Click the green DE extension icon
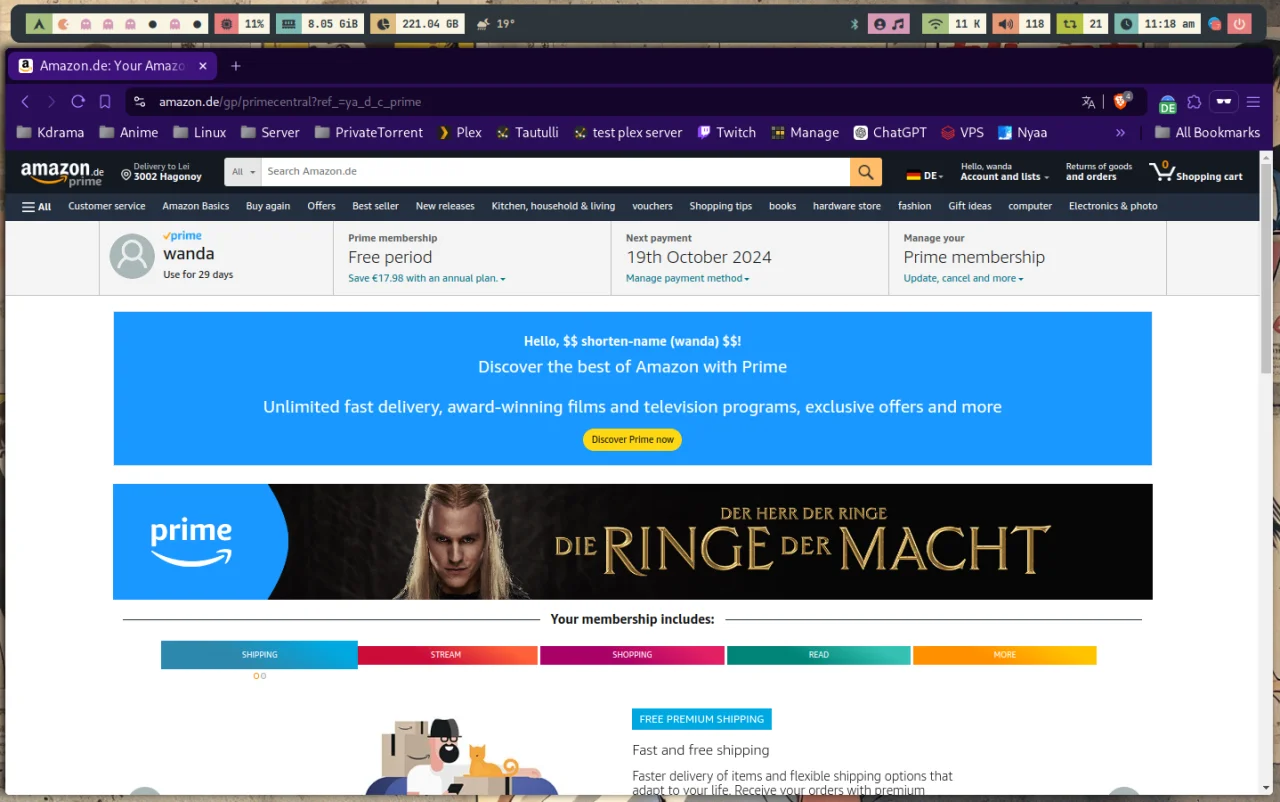 pos(1167,104)
